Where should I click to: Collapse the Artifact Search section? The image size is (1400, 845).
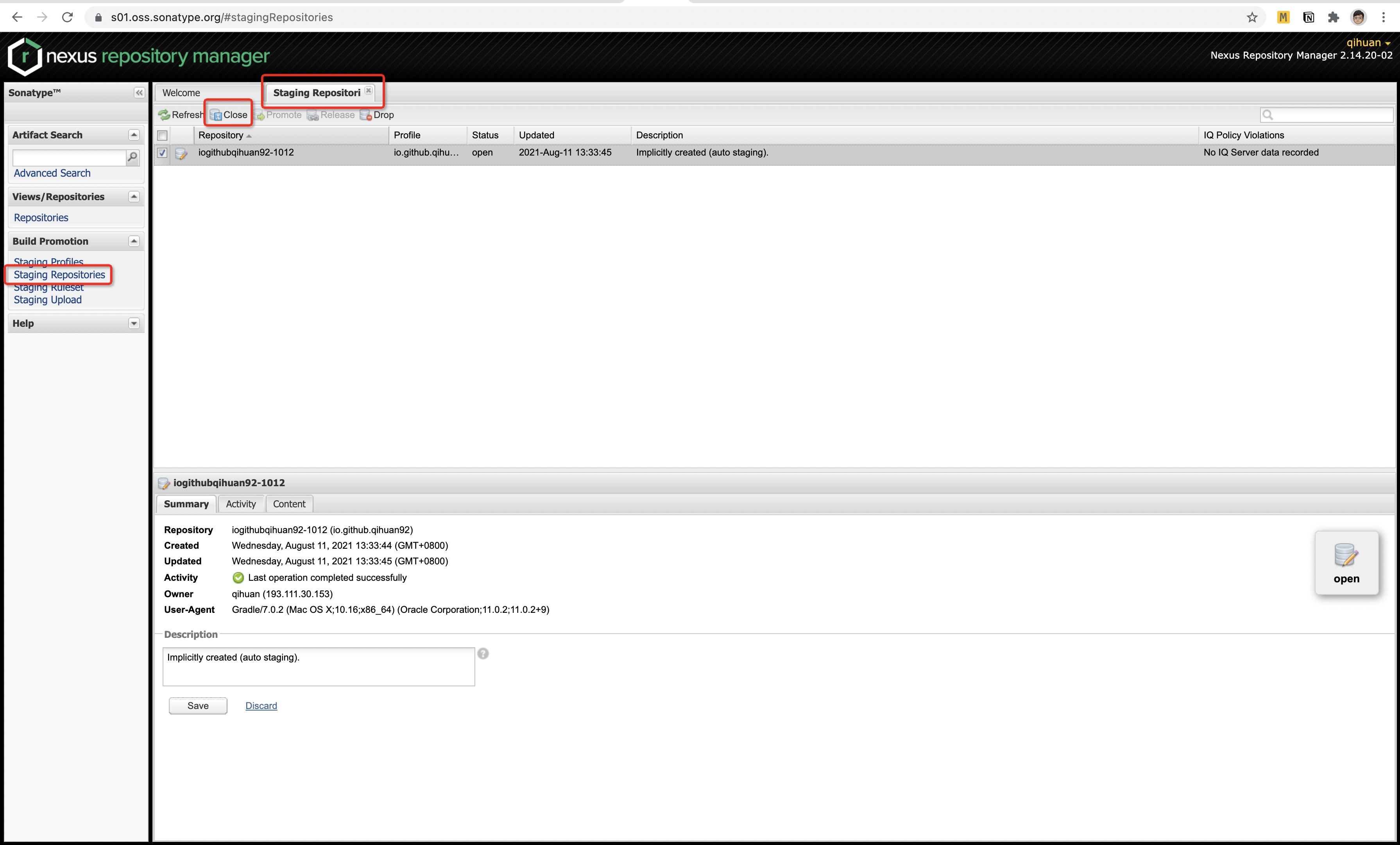134,135
